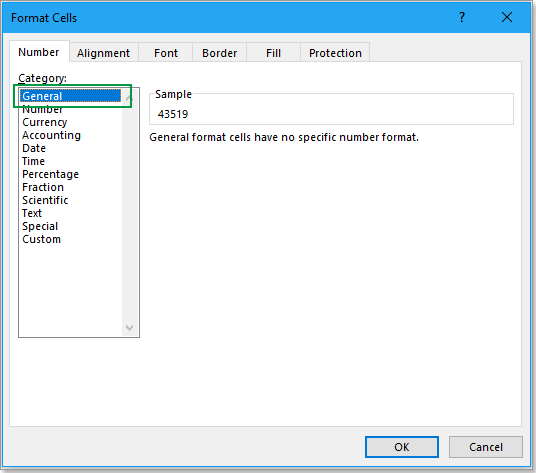Viewport: 536px width, 473px height.
Task: Click the Cancel button
Action: click(x=486, y=447)
